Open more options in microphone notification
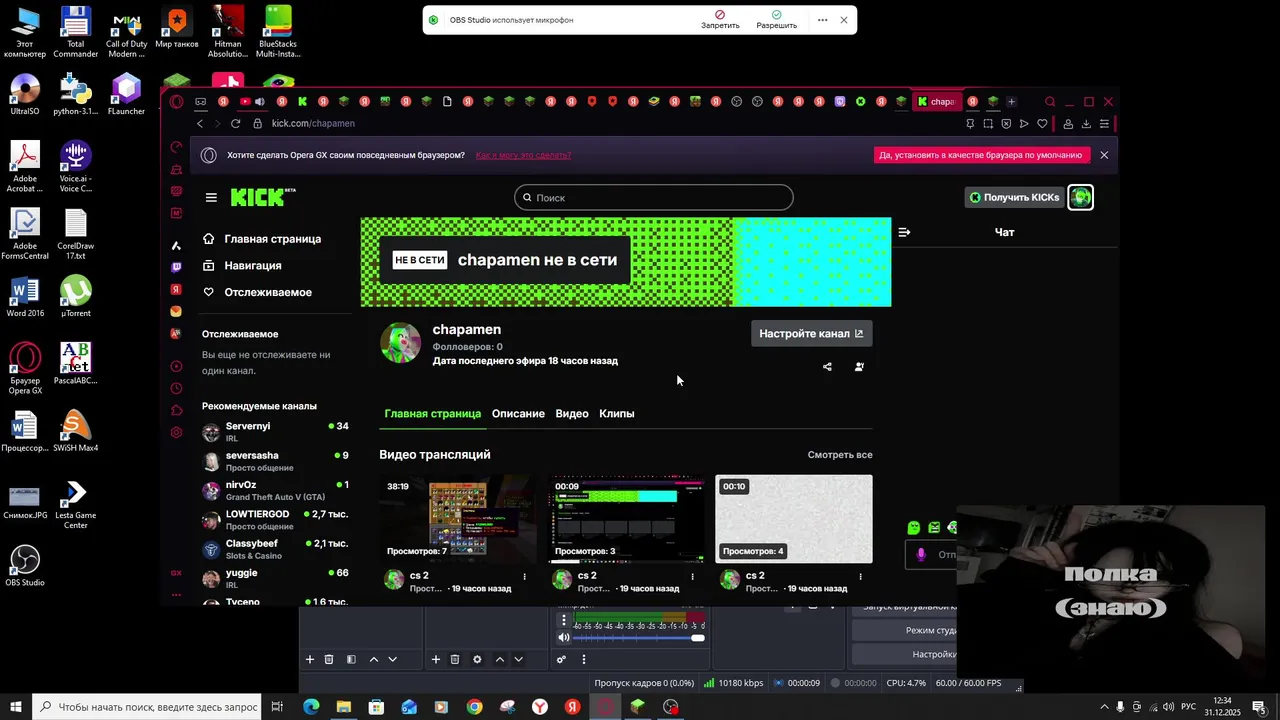The height and width of the screenshot is (720, 1280). (822, 20)
